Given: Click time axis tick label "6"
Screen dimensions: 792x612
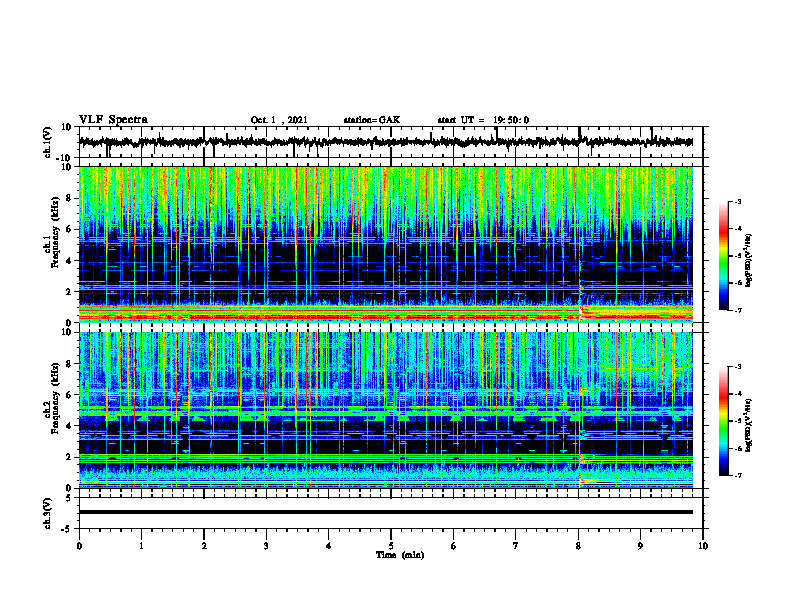Looking at the screenshot, I should pos(454,546).
